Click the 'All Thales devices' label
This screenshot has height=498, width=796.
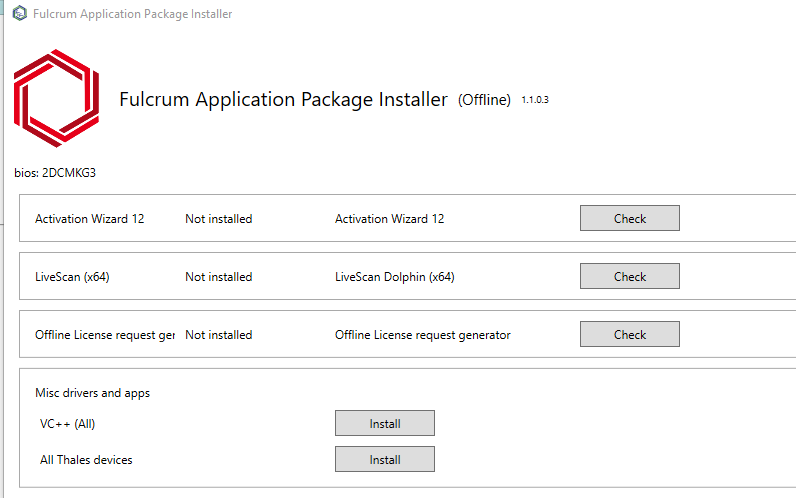point(86,460)
